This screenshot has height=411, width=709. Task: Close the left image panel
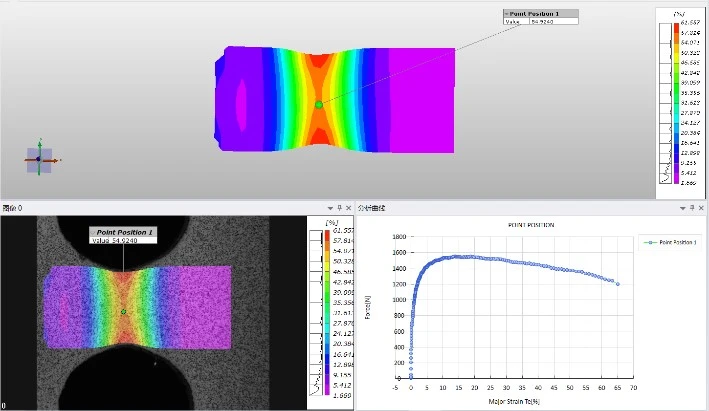[349, 208]
